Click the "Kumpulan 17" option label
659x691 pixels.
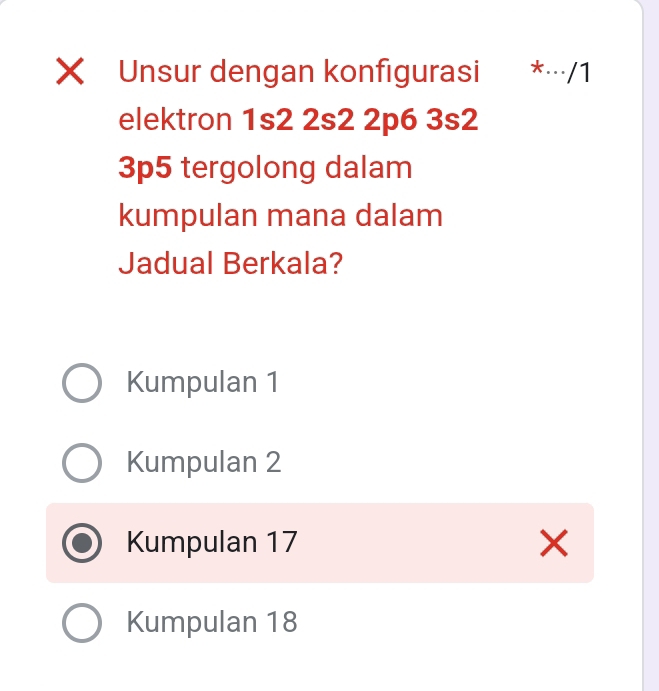(x=213, y=543)
